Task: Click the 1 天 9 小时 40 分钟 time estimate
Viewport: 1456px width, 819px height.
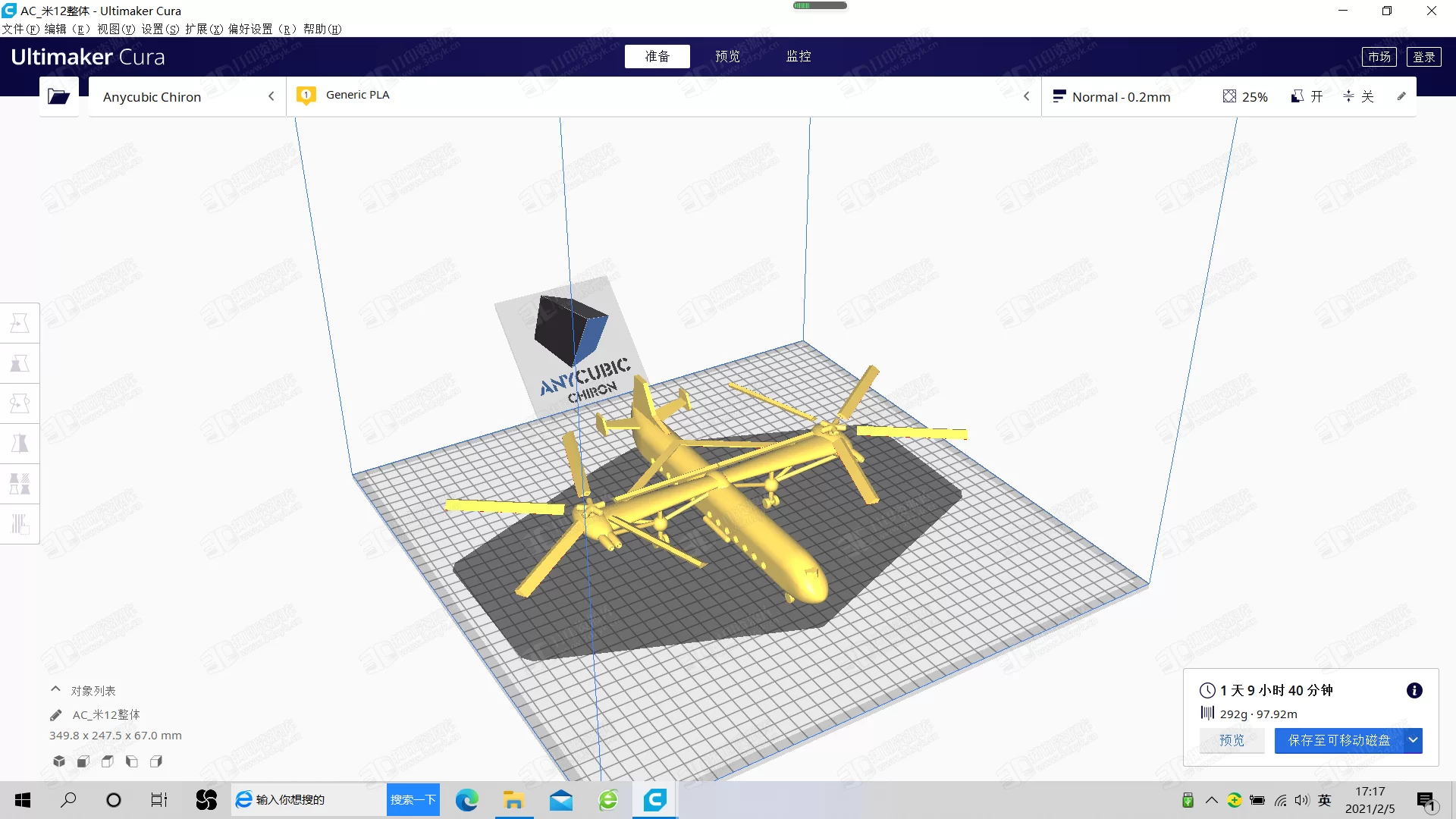Action: coord(1276,691)
